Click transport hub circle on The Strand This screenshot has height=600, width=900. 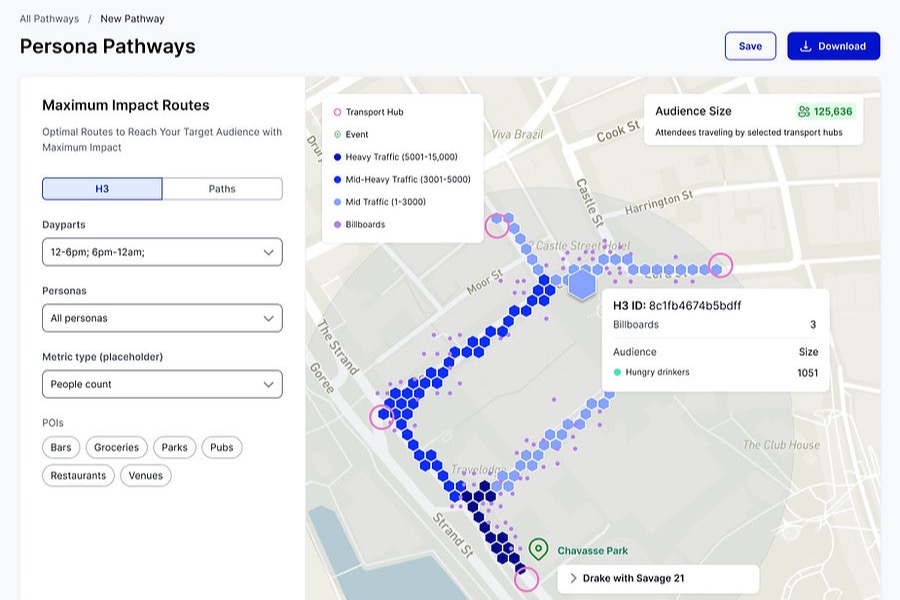tap(382, 417)
